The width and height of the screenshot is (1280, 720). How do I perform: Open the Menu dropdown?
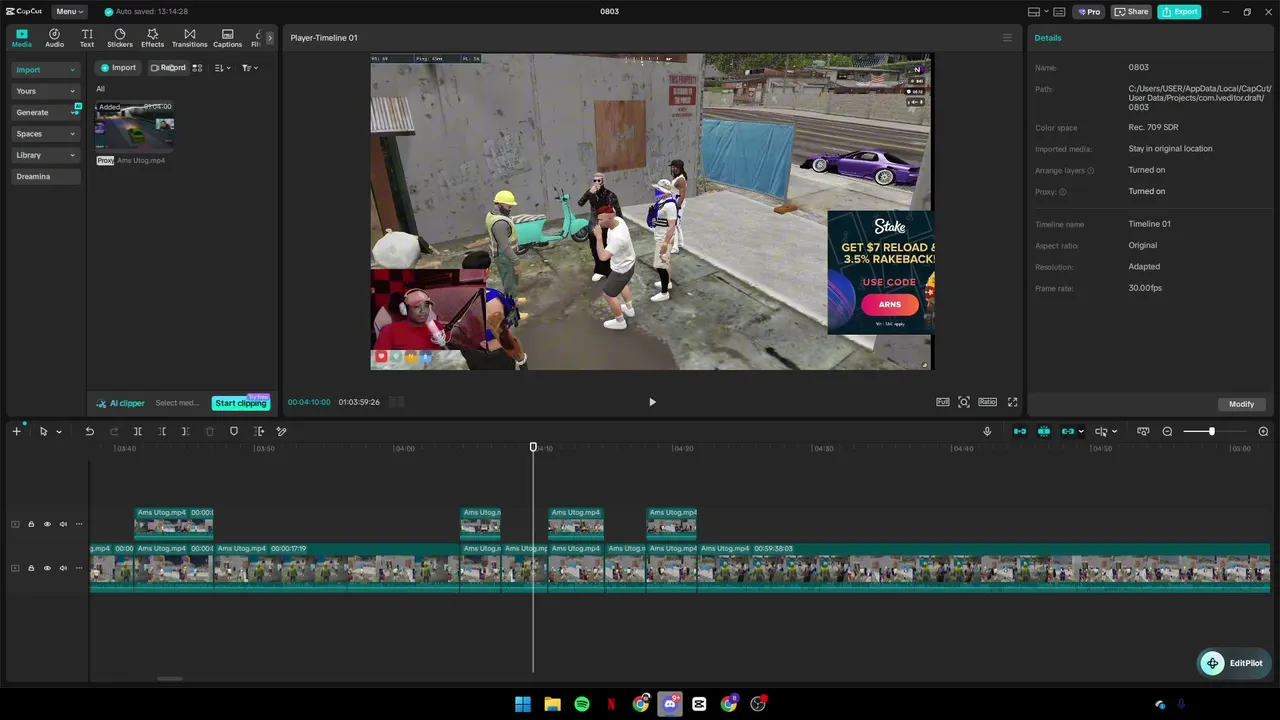[x=69, y=12]
